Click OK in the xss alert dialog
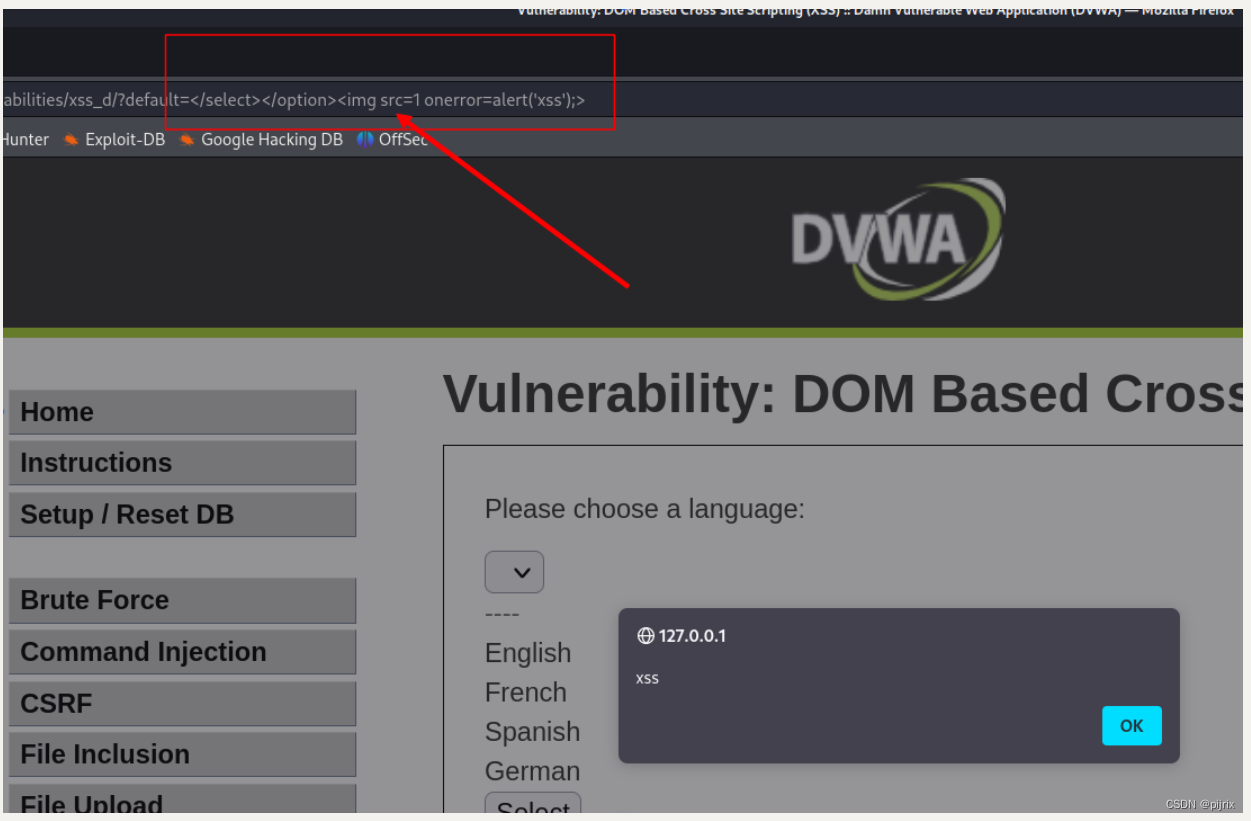 [x=1132, y=726]
